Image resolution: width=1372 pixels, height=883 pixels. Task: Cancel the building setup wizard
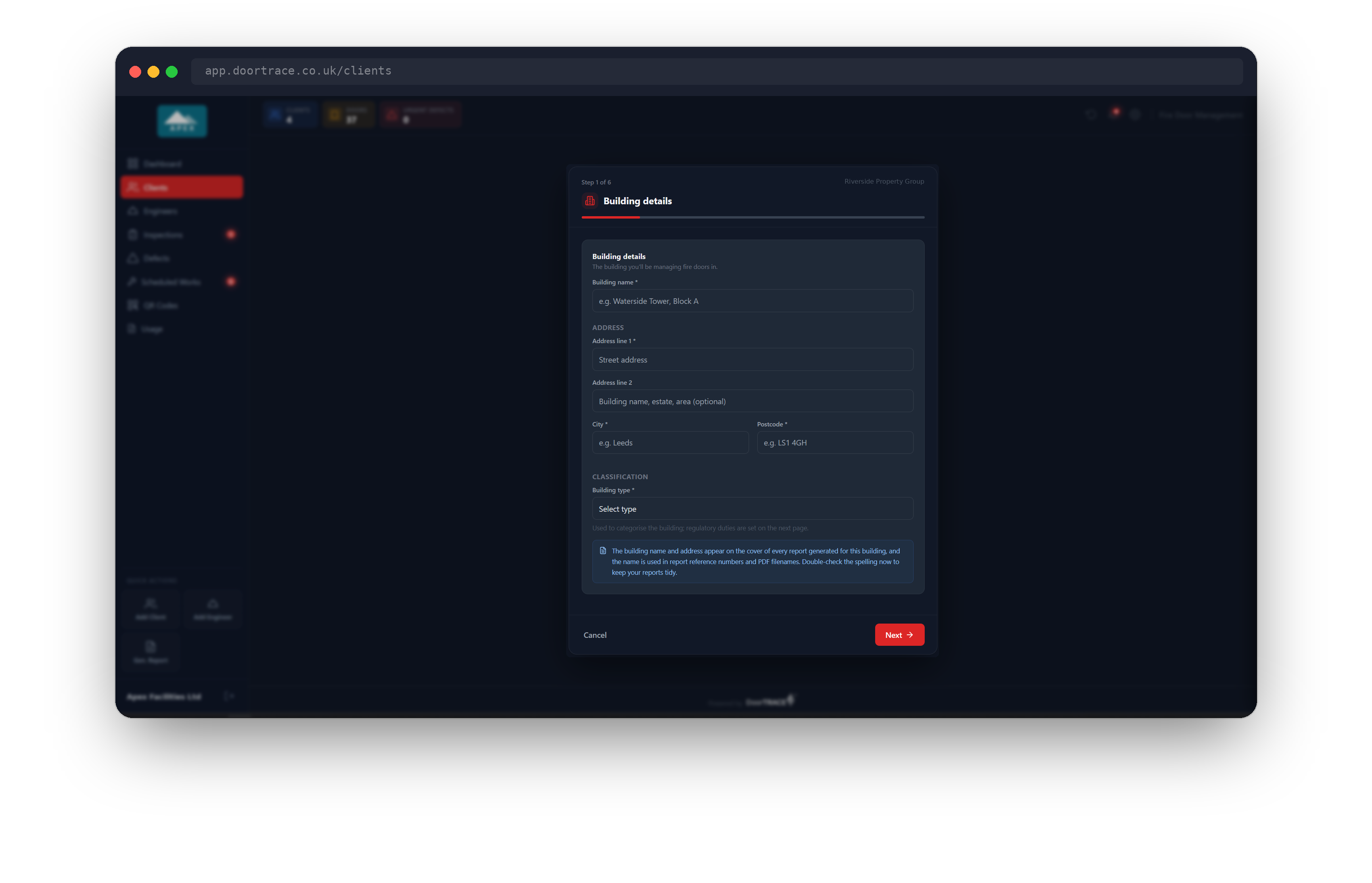(595, 635)
